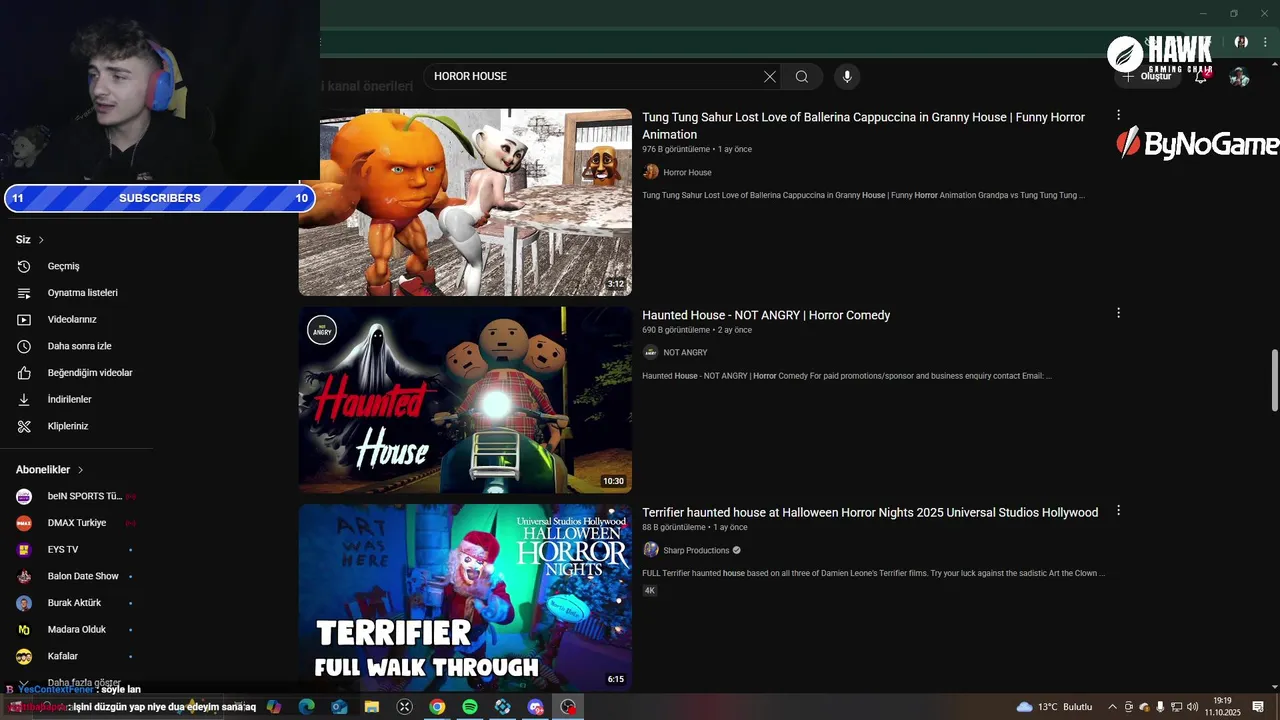
Task: Open options for Tung Tung Sahur video
Action: coord(1118,115)
